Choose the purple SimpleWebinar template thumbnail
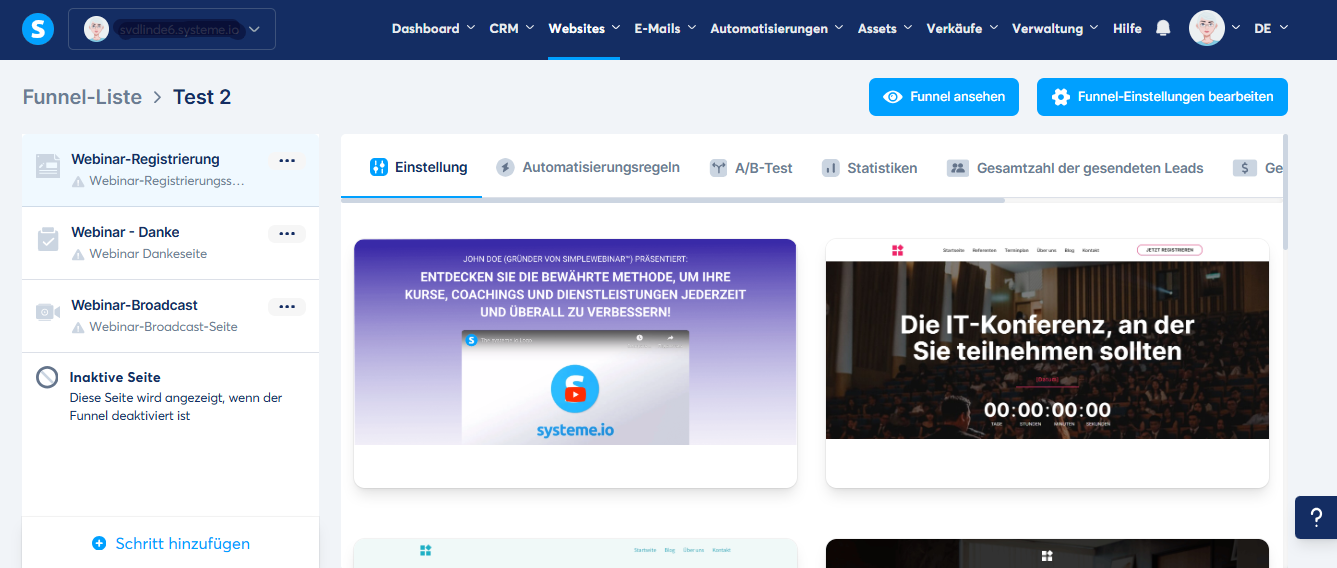 575,363
